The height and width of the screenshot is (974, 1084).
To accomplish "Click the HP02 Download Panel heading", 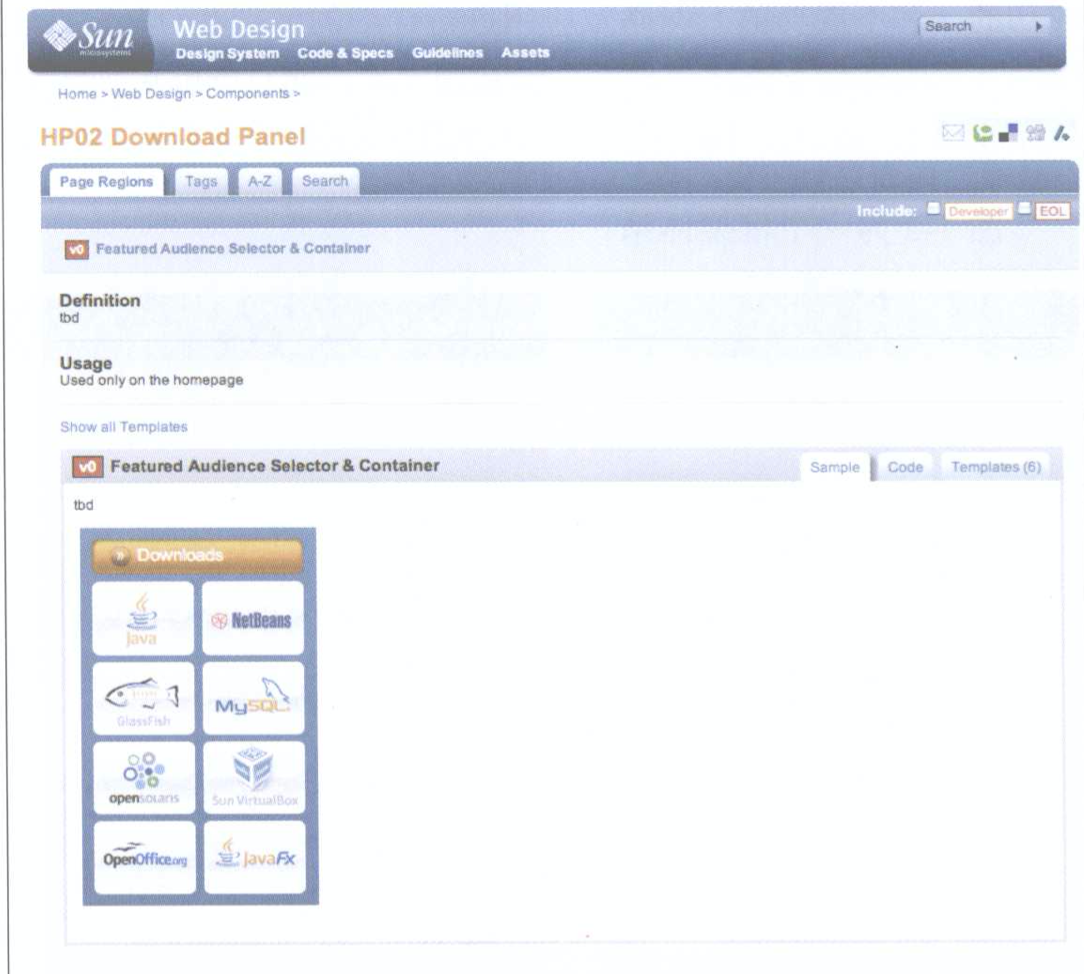I will pyautogui.click(x=173, y=137).
